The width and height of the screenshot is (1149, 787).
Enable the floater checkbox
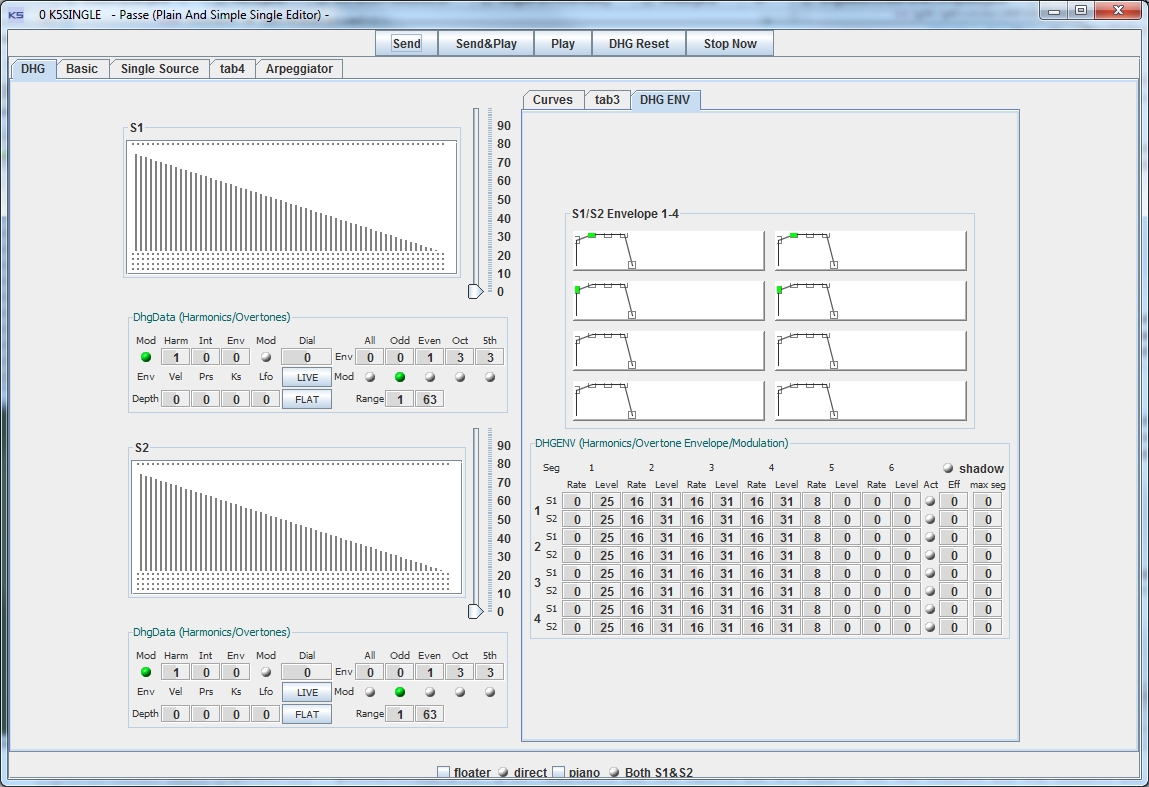pyautogui.click(x=444, y=772)
